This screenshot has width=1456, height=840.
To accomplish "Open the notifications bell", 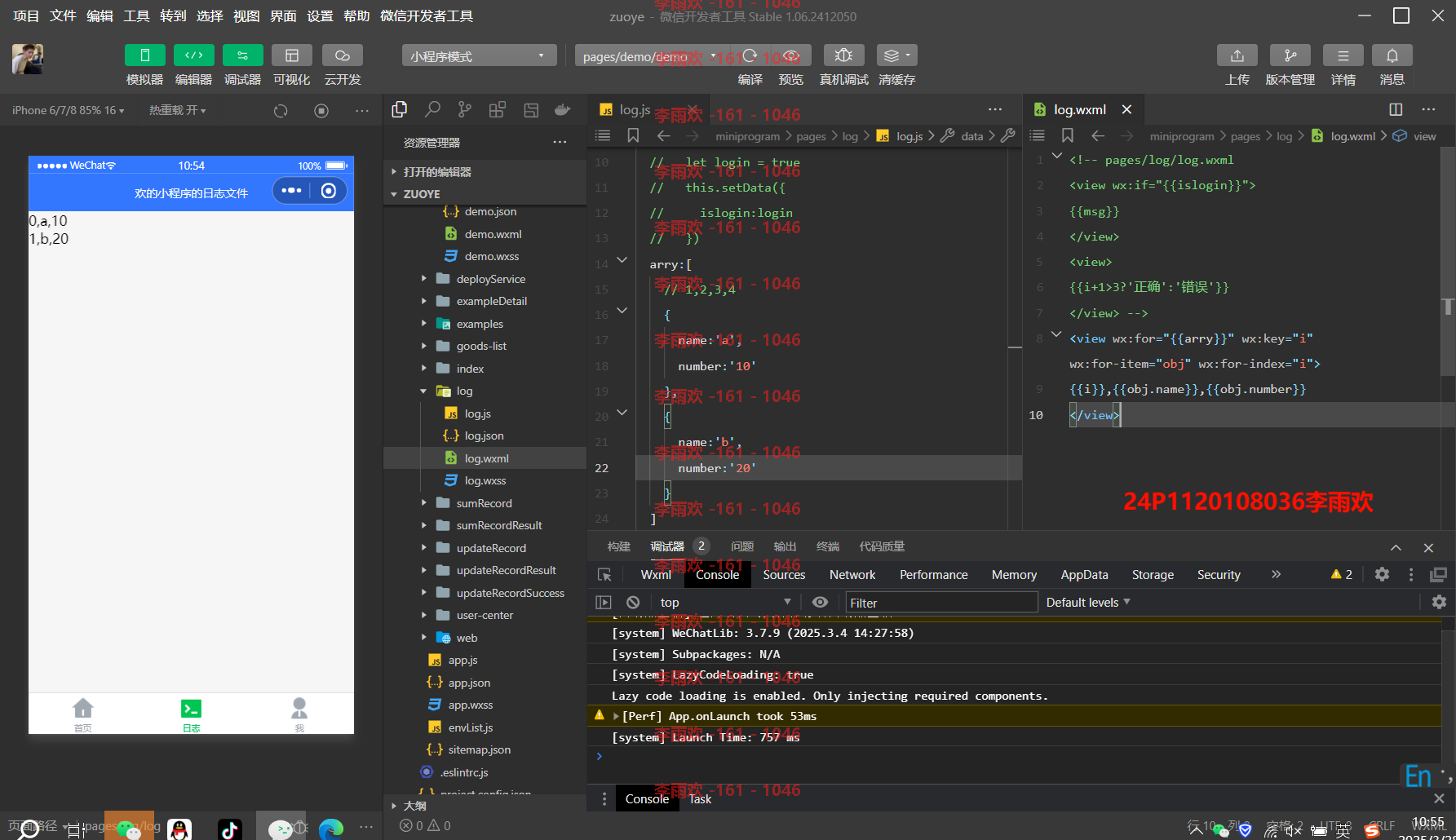I will [1392, 55].
